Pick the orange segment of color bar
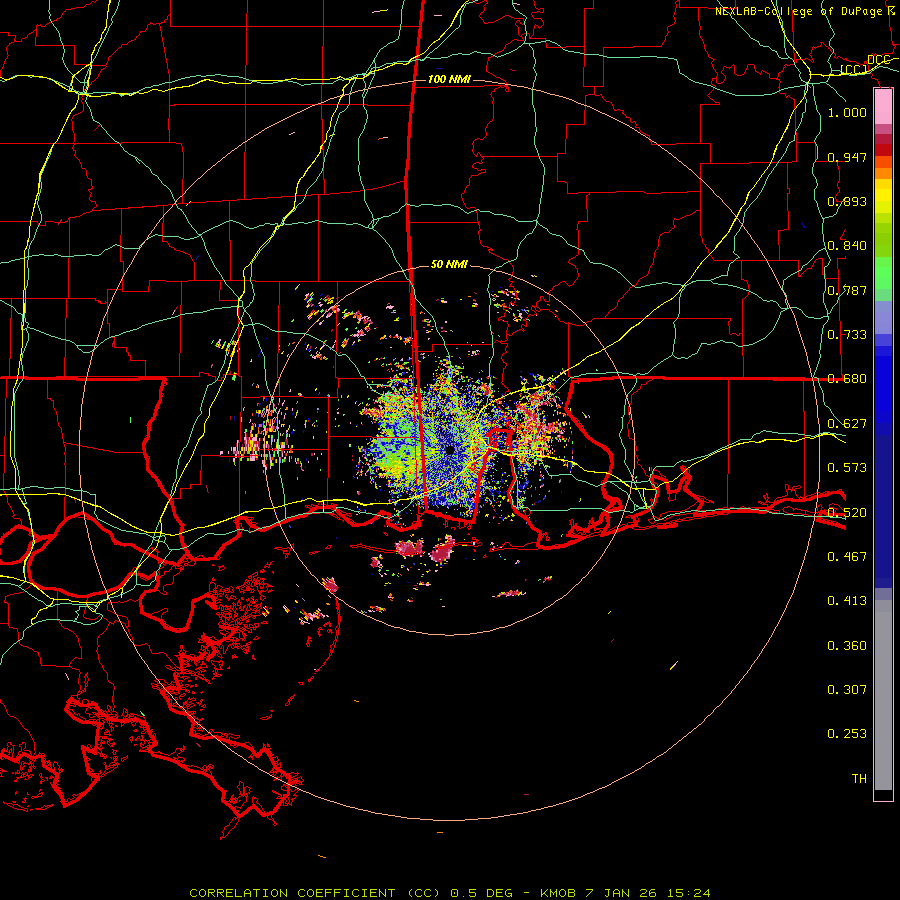 pyautogui.click(x=883, y=173)
